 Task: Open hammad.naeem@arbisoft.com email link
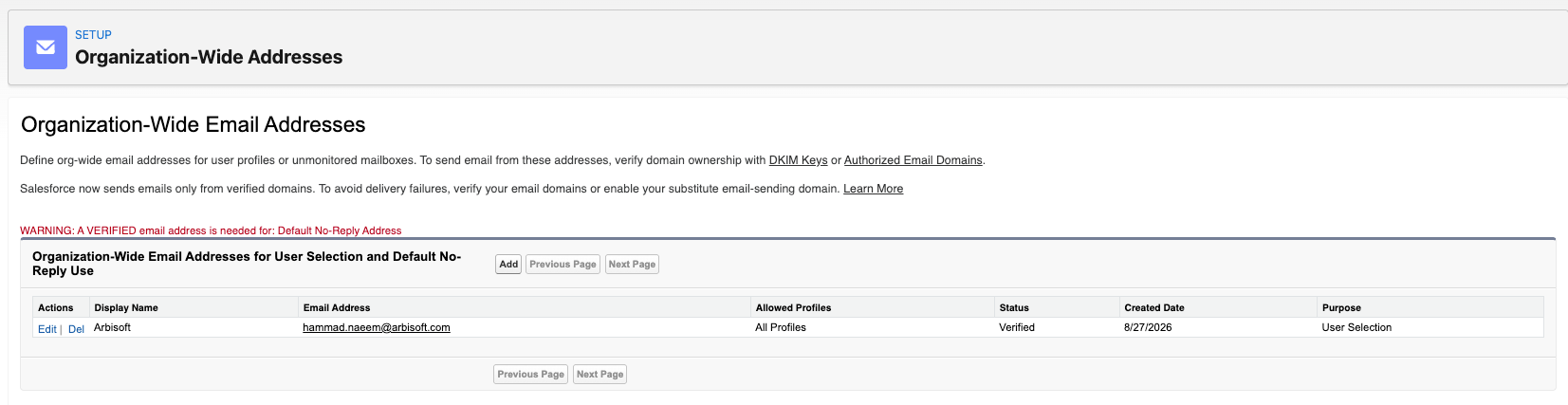click(x=377, y=327)
